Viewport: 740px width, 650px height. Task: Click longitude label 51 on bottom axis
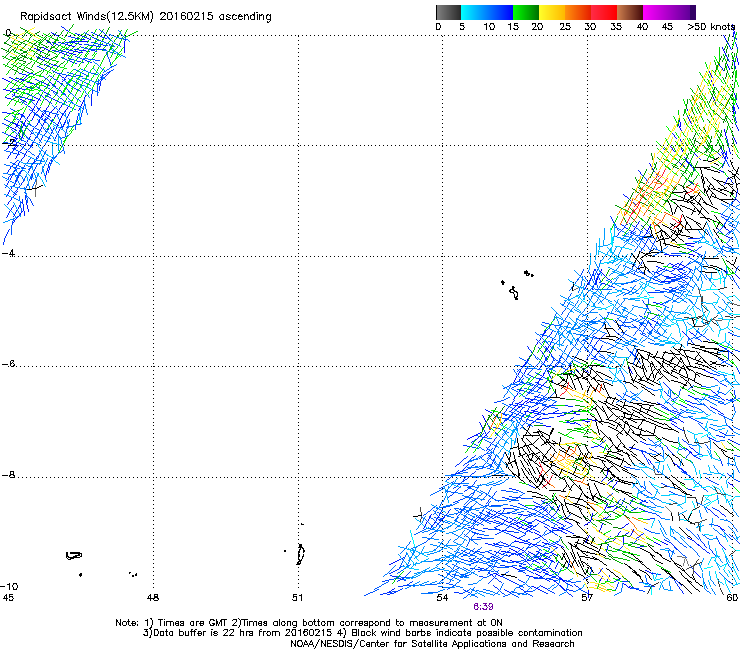point(297,598)
